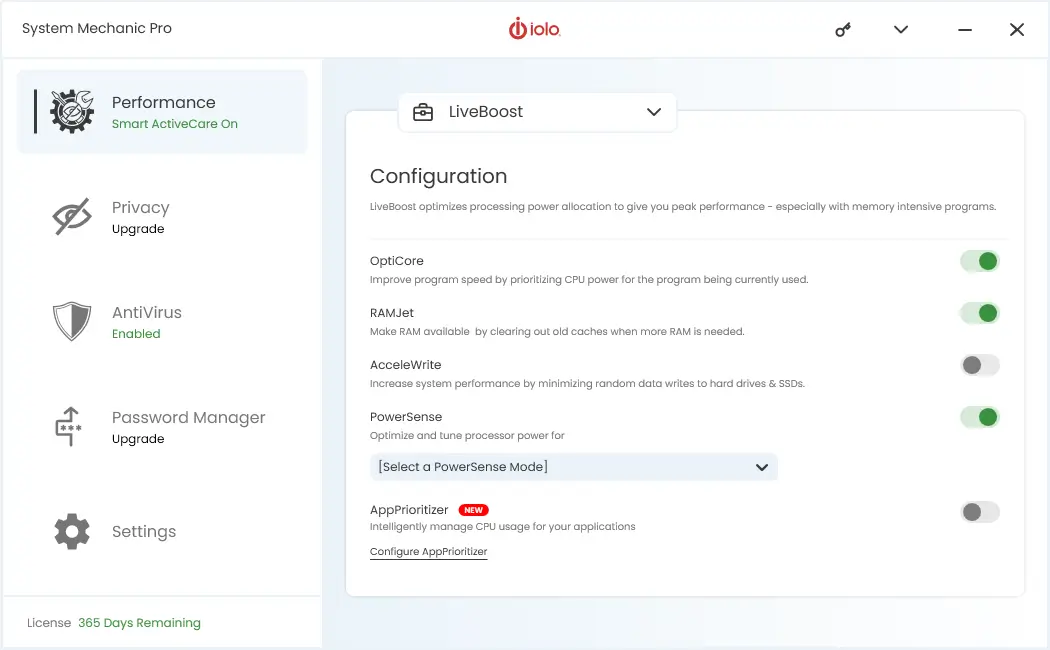Turn off the RAMJet switch
Image resolution: width=1050 pixels, height=650 pixels.
[x=980, y=312]
